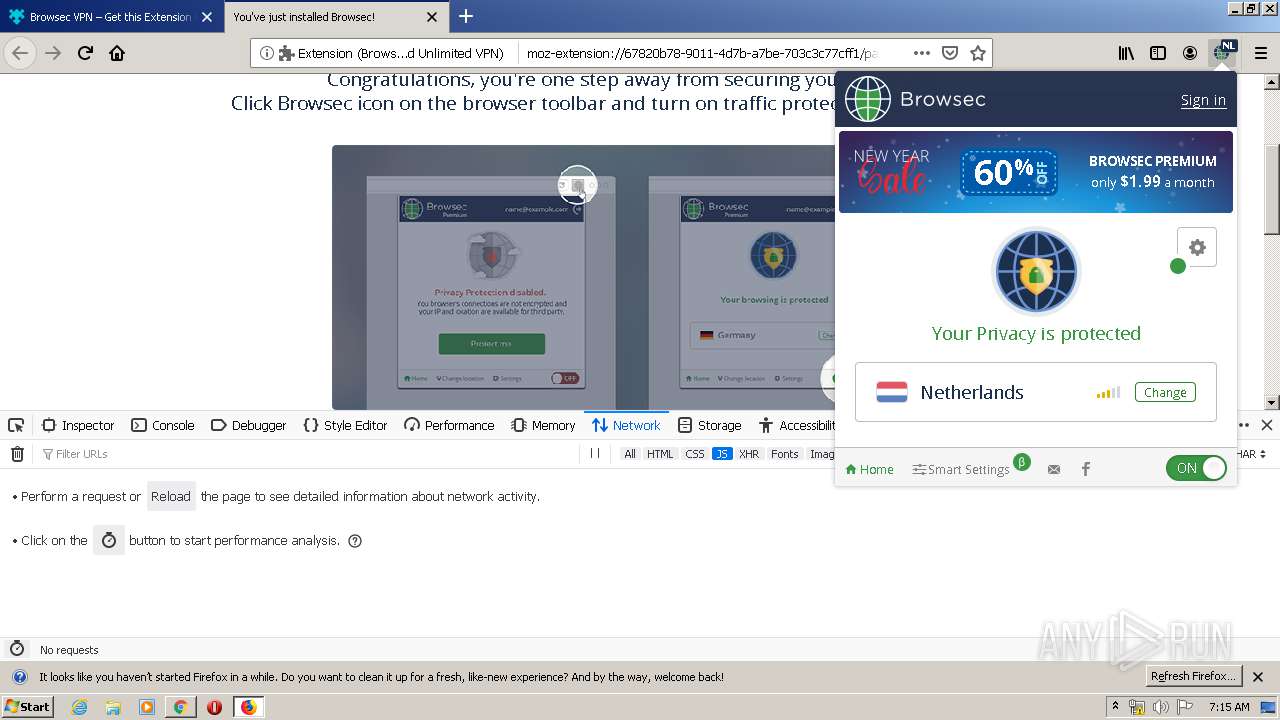Image resolution: width=1280 pixels, height=720 pixels.
Task: Filter network requests by HTML
Action: pyautogui.click(x=660, y=454)
